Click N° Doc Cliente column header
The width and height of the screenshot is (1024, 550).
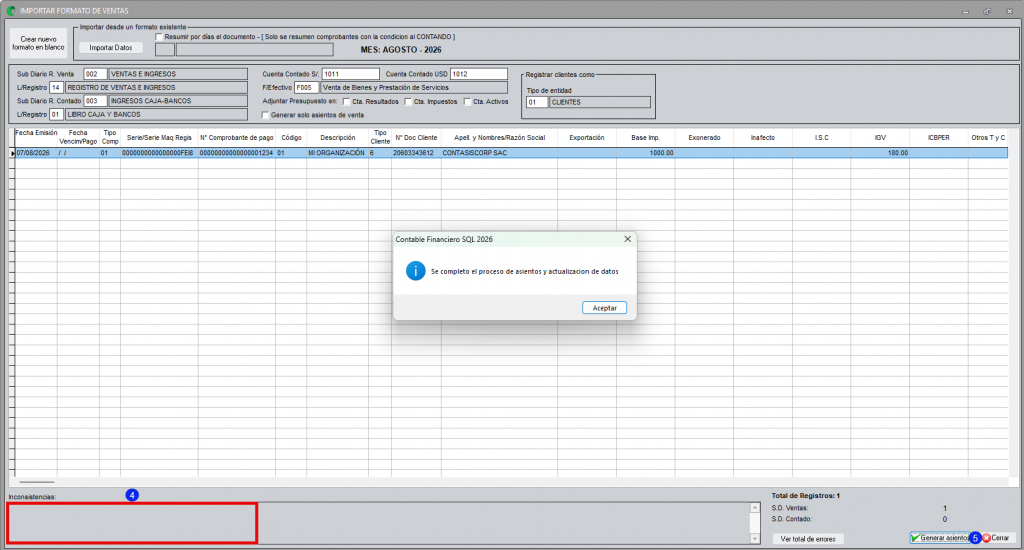(416, 138)
